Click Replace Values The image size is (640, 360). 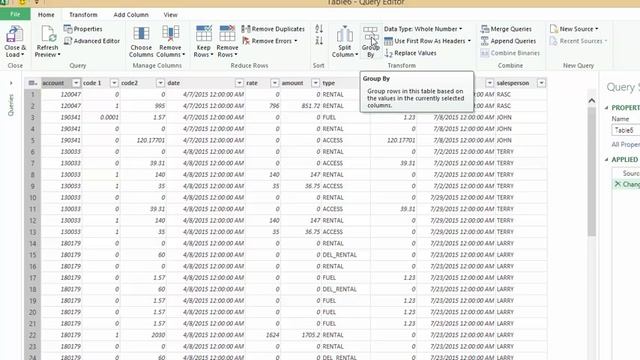pos(411,53)
